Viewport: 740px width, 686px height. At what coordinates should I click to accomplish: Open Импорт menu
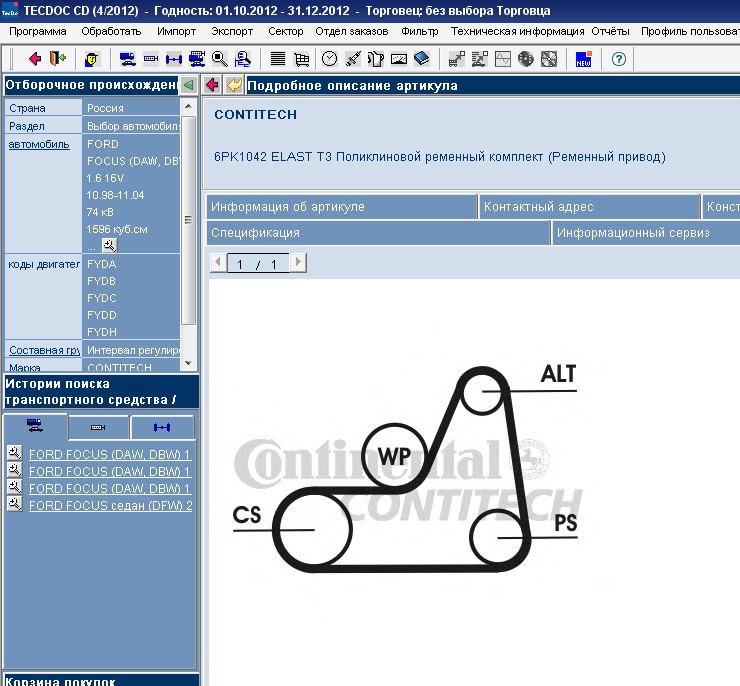pyautogui.click(x=177, y=31)
